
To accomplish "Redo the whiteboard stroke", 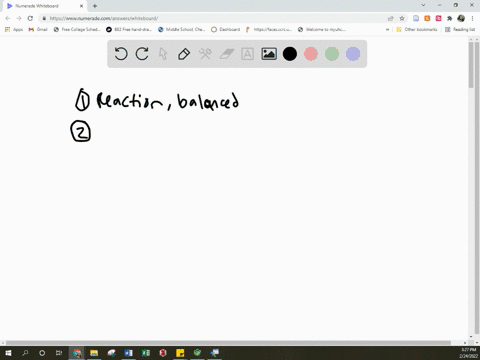I will click(x=142, y=54).
